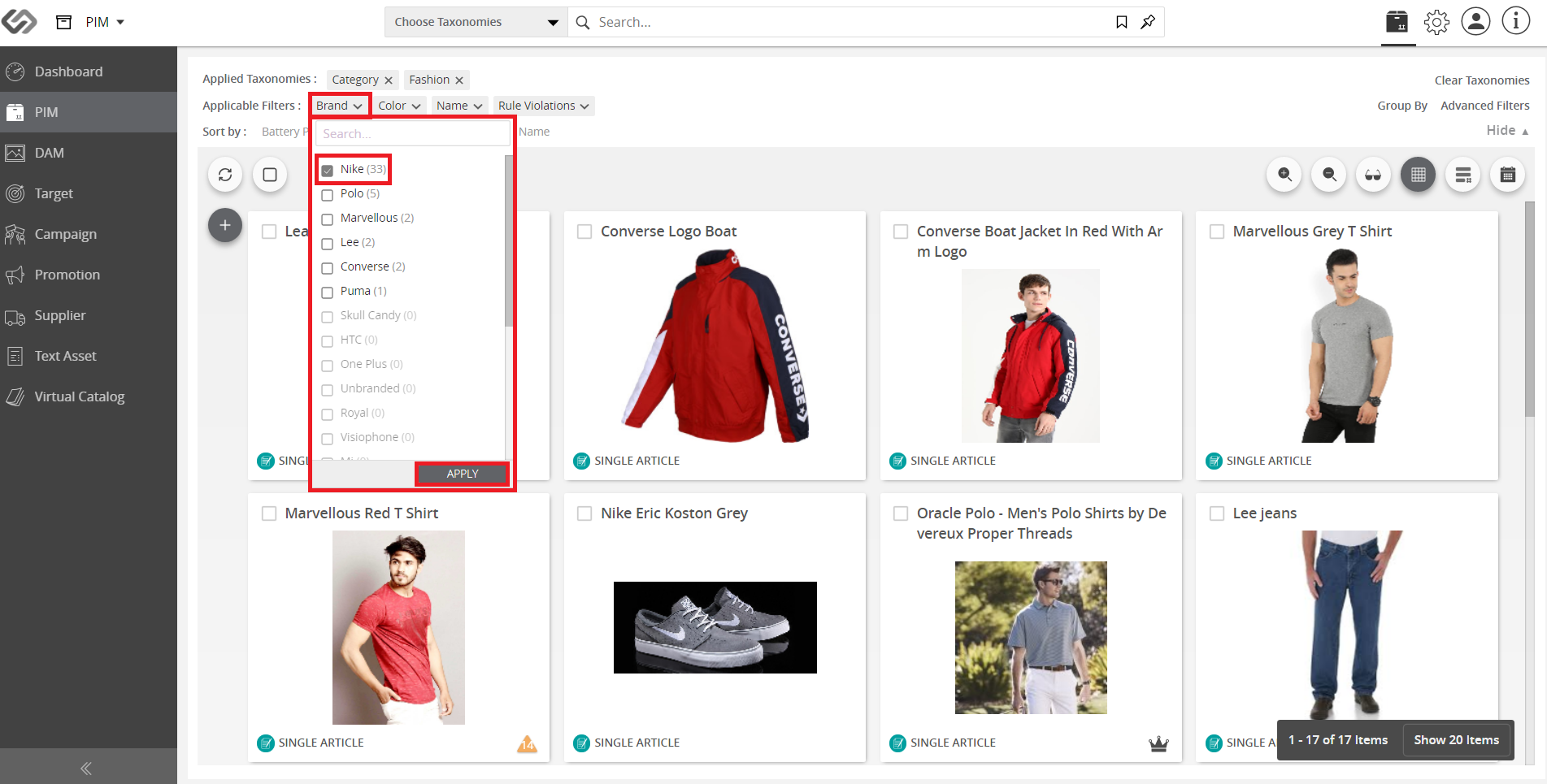
Task: Click the article icon on Converse Logo Boat card
Action: click(581, 461)
